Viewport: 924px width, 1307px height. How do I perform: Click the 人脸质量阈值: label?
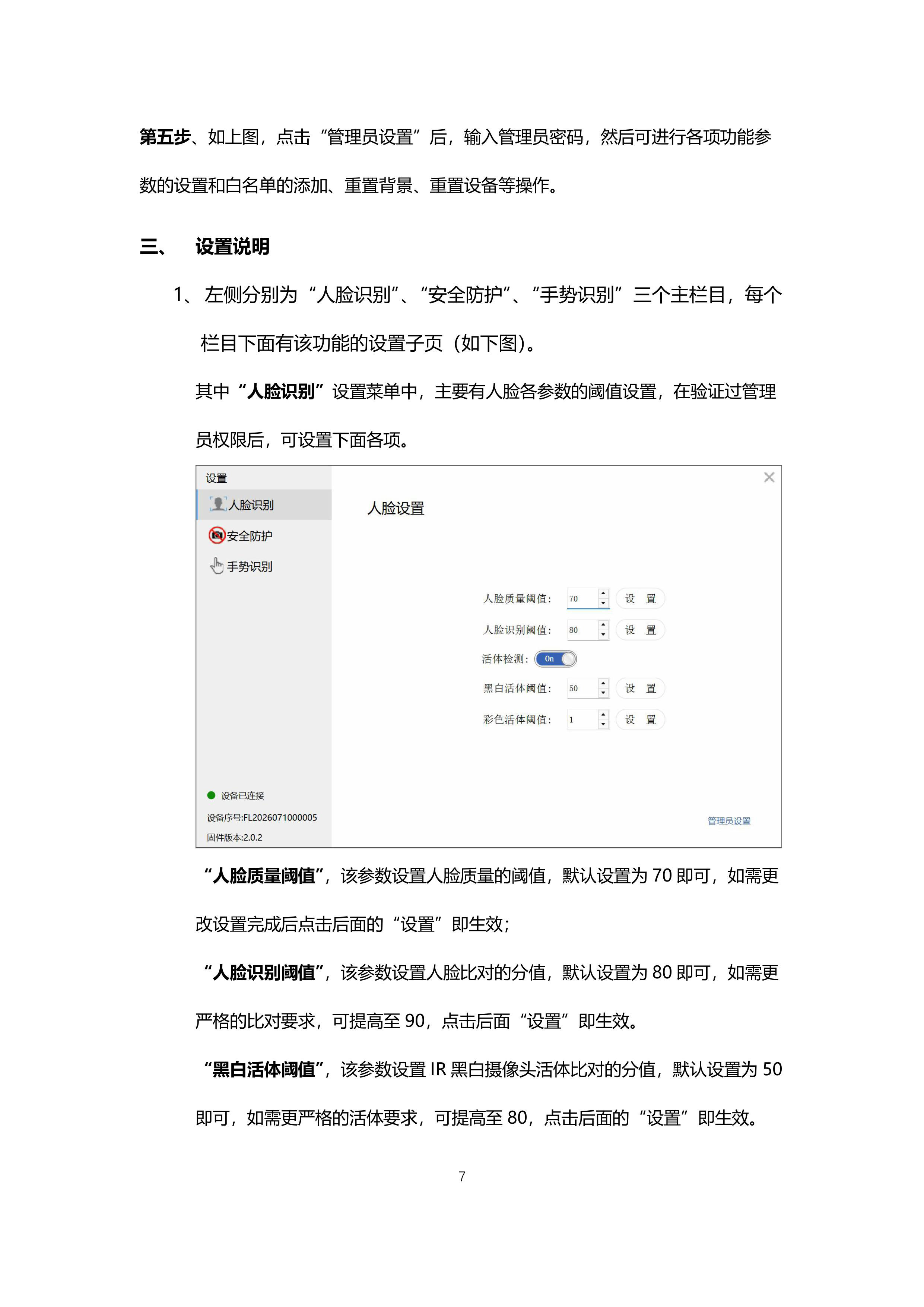click(517, 599)
